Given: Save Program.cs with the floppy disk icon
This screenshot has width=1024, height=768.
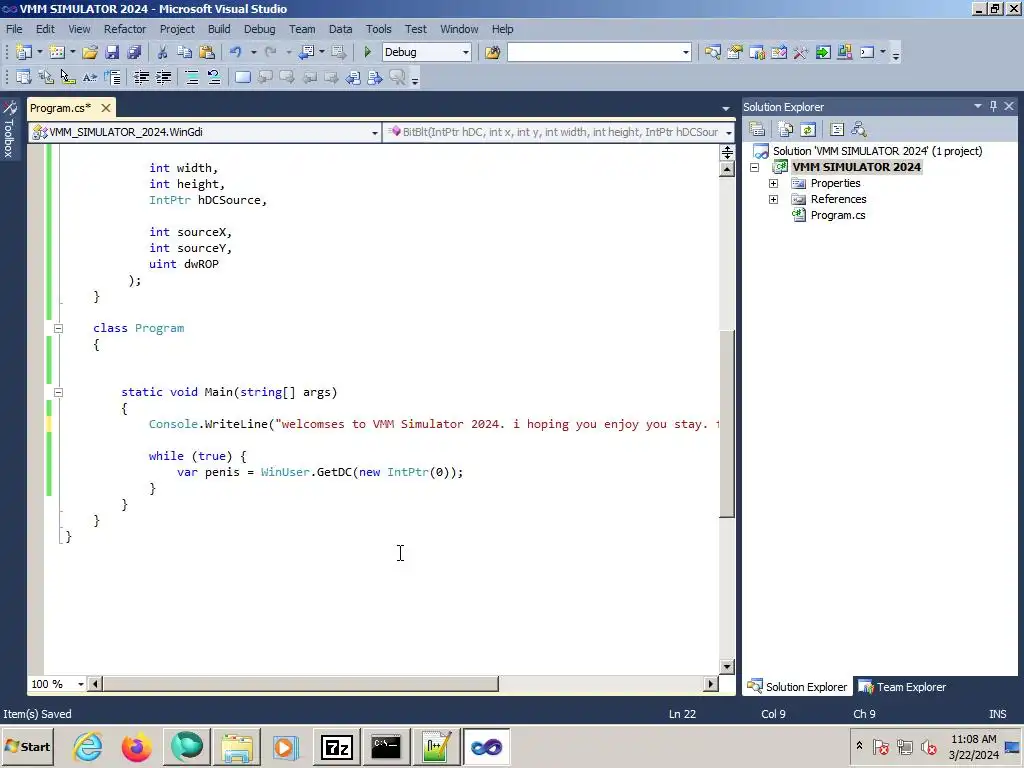Looking at the screenshot, I should (112, 52).
